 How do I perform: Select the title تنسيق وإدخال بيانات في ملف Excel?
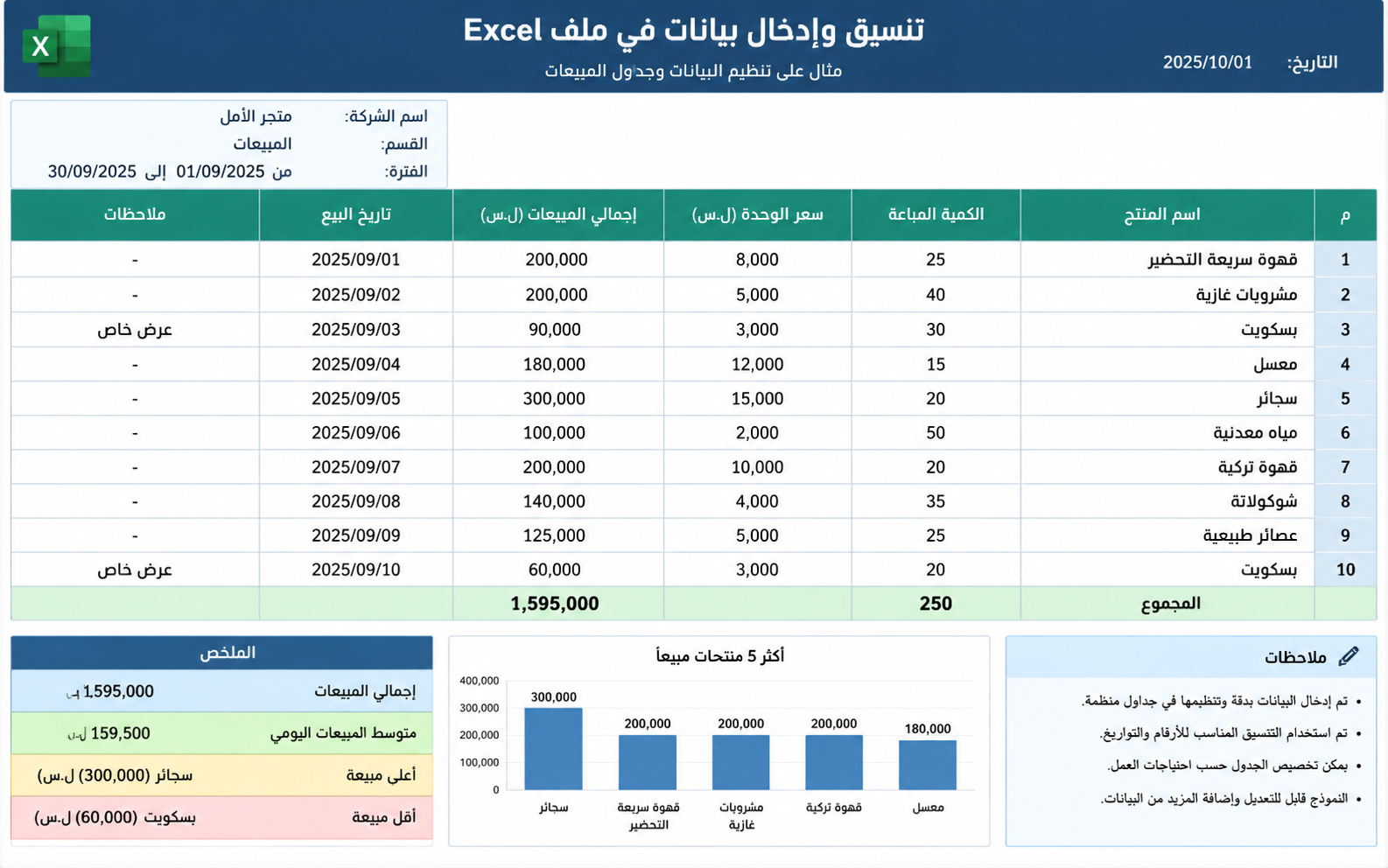[693, 31]
